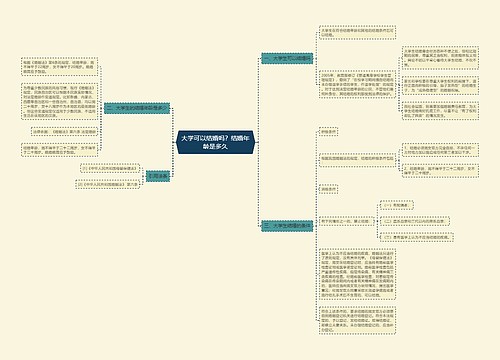Screen dimensions: 500x360
Task: Select the small 排除条件 node
Action: (329, 189)
